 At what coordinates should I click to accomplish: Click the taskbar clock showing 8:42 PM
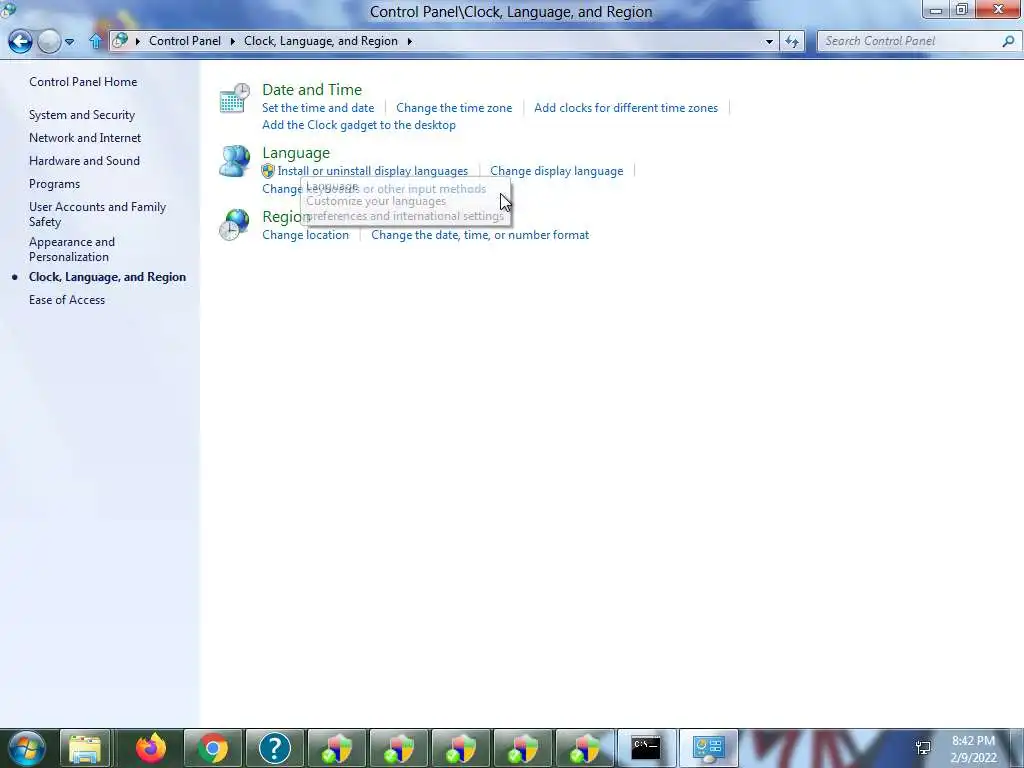[973, 749]
